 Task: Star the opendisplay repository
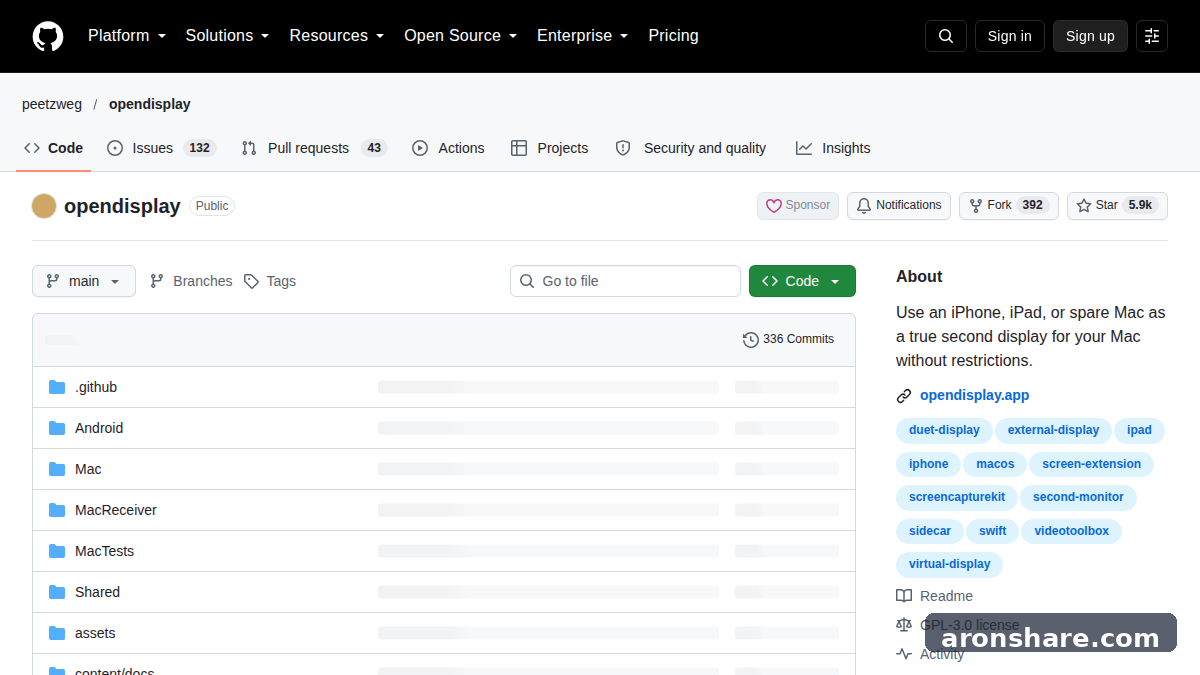tap(1117, 206)
